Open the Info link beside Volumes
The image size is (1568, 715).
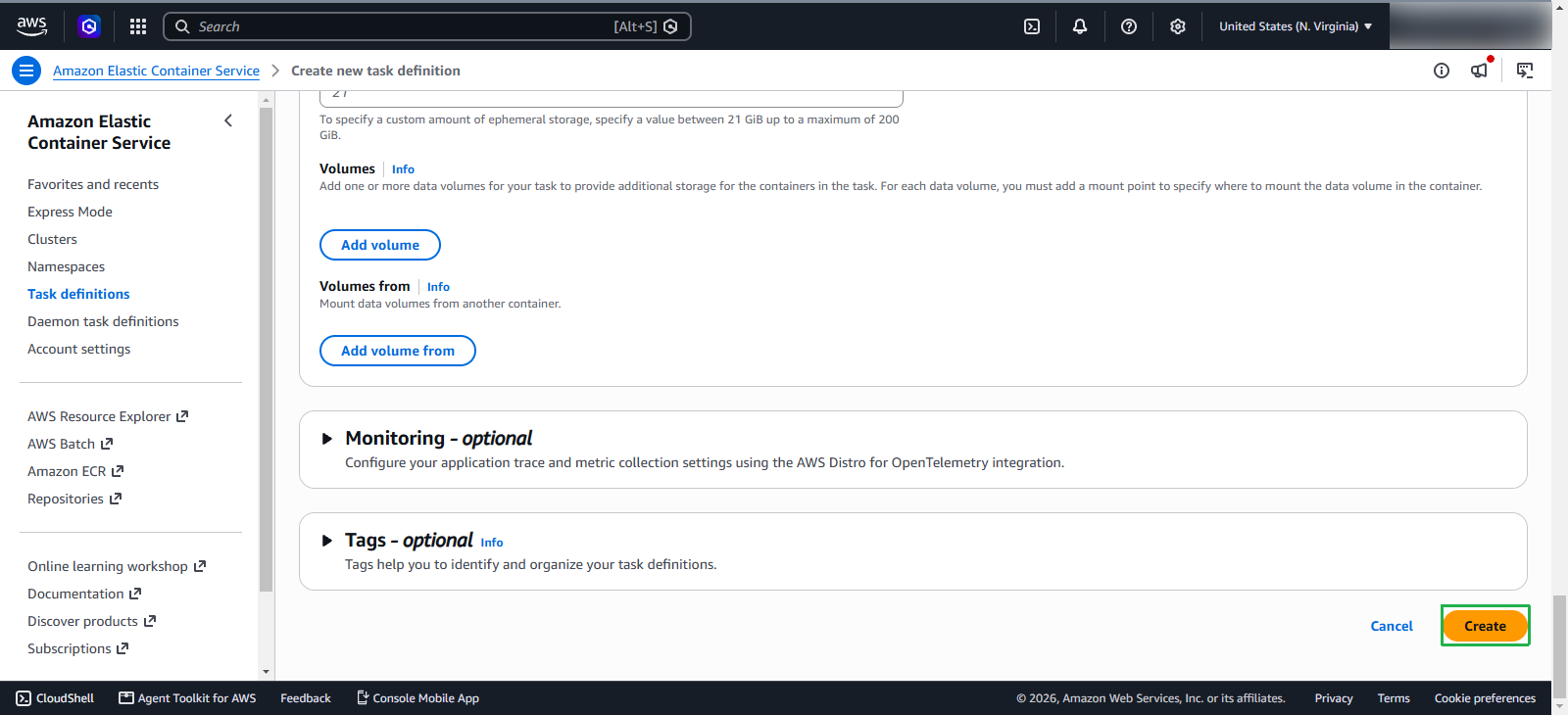(403, 169)
